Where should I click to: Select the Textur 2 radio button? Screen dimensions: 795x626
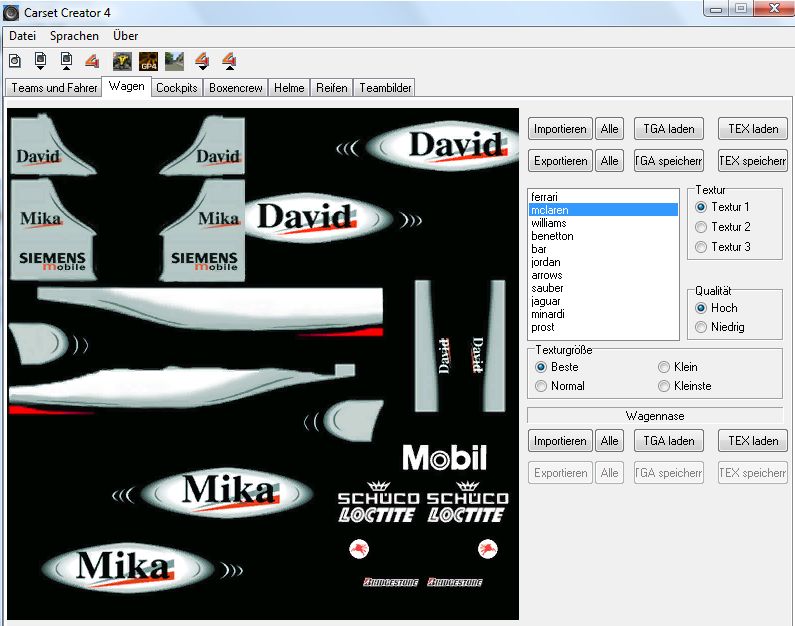(702, 227)
